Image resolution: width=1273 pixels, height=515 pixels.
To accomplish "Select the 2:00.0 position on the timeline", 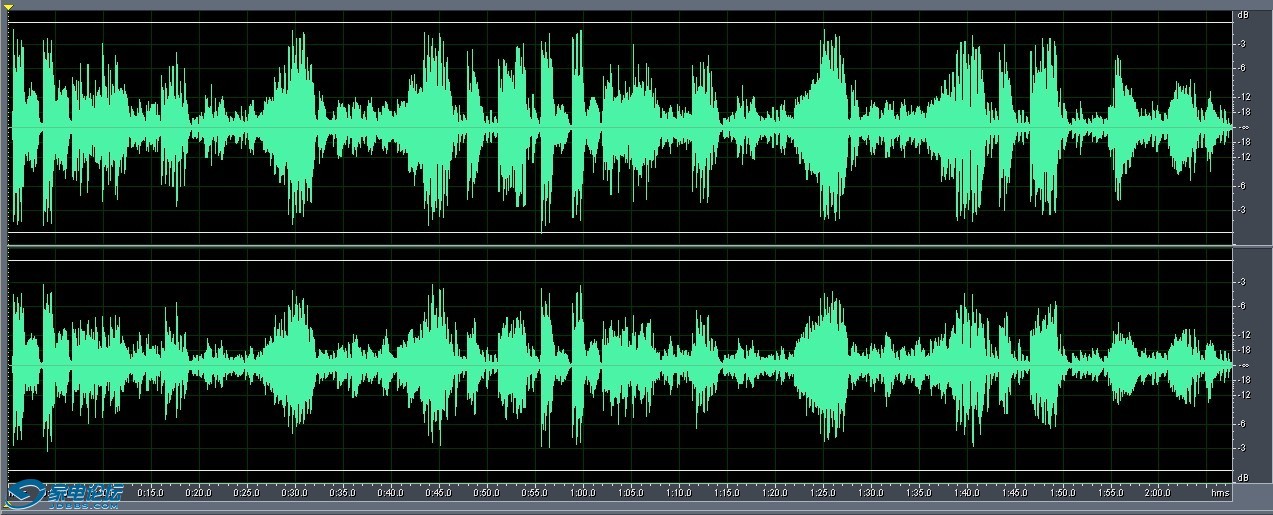I will point(1158,492).
